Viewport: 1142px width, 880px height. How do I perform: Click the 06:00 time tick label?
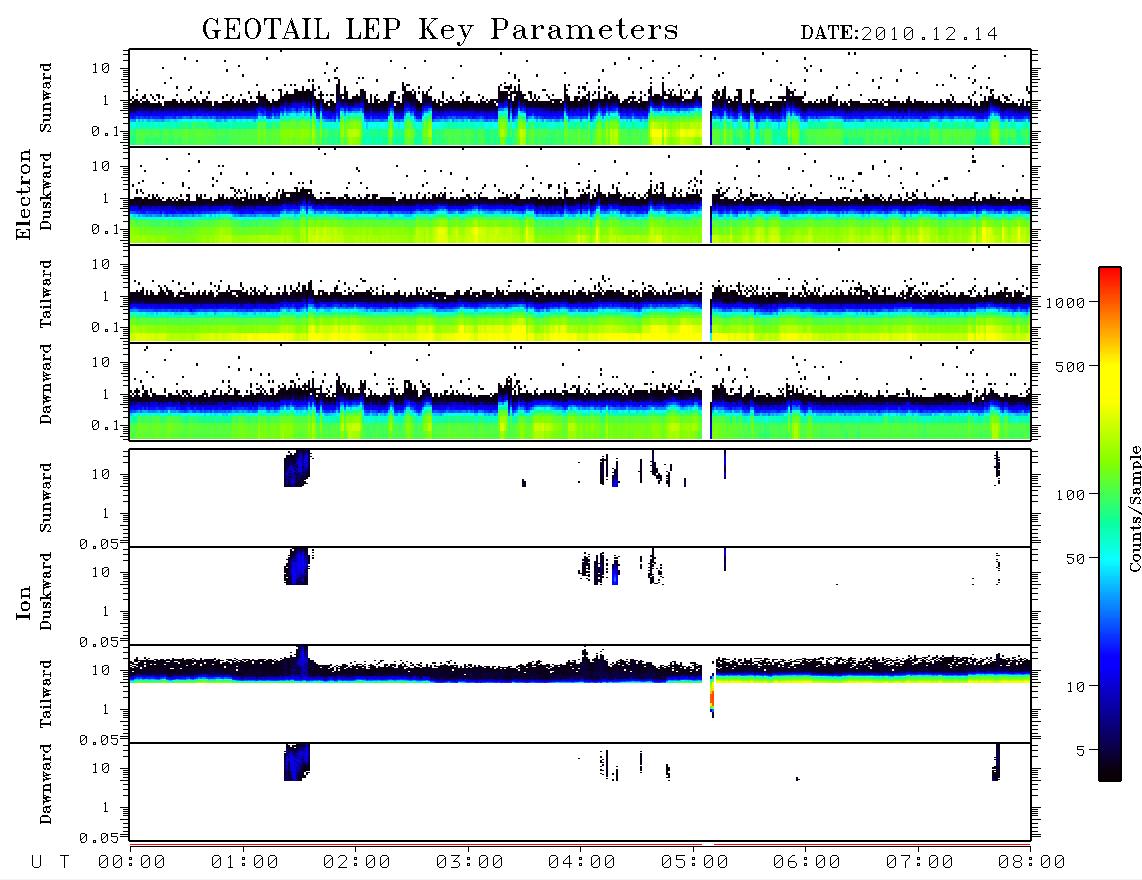point(807,862)
